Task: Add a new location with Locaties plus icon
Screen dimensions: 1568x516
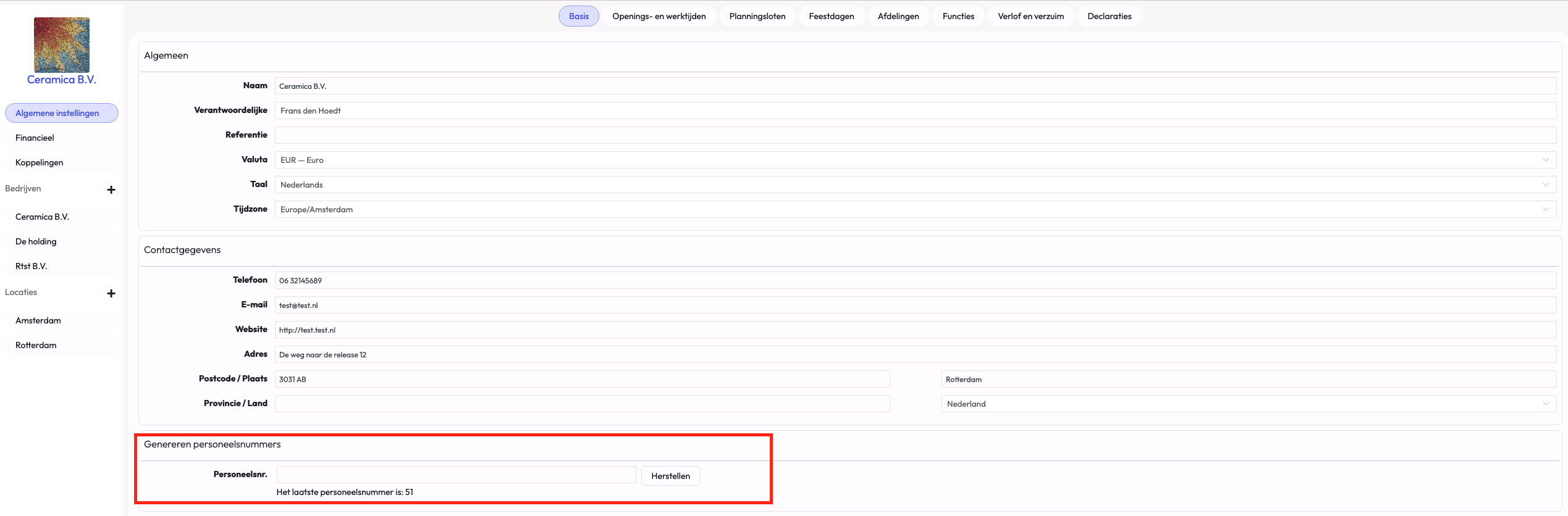Action: point(111,293)
